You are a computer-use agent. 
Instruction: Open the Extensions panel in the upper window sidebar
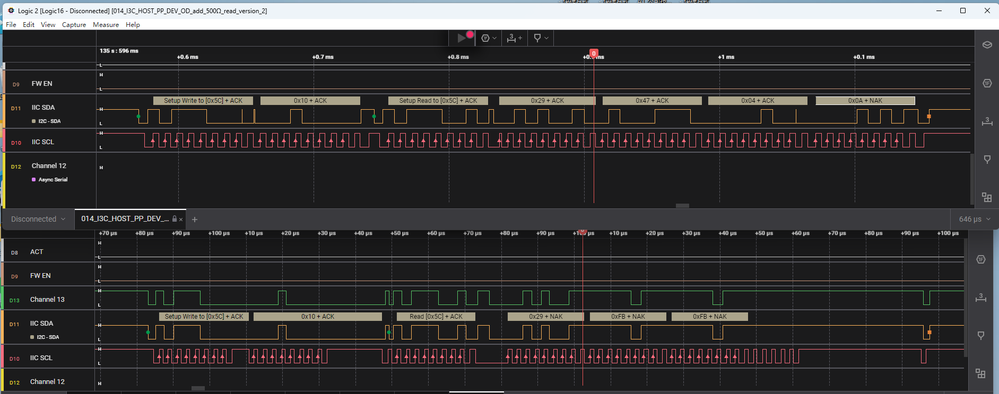987,197
